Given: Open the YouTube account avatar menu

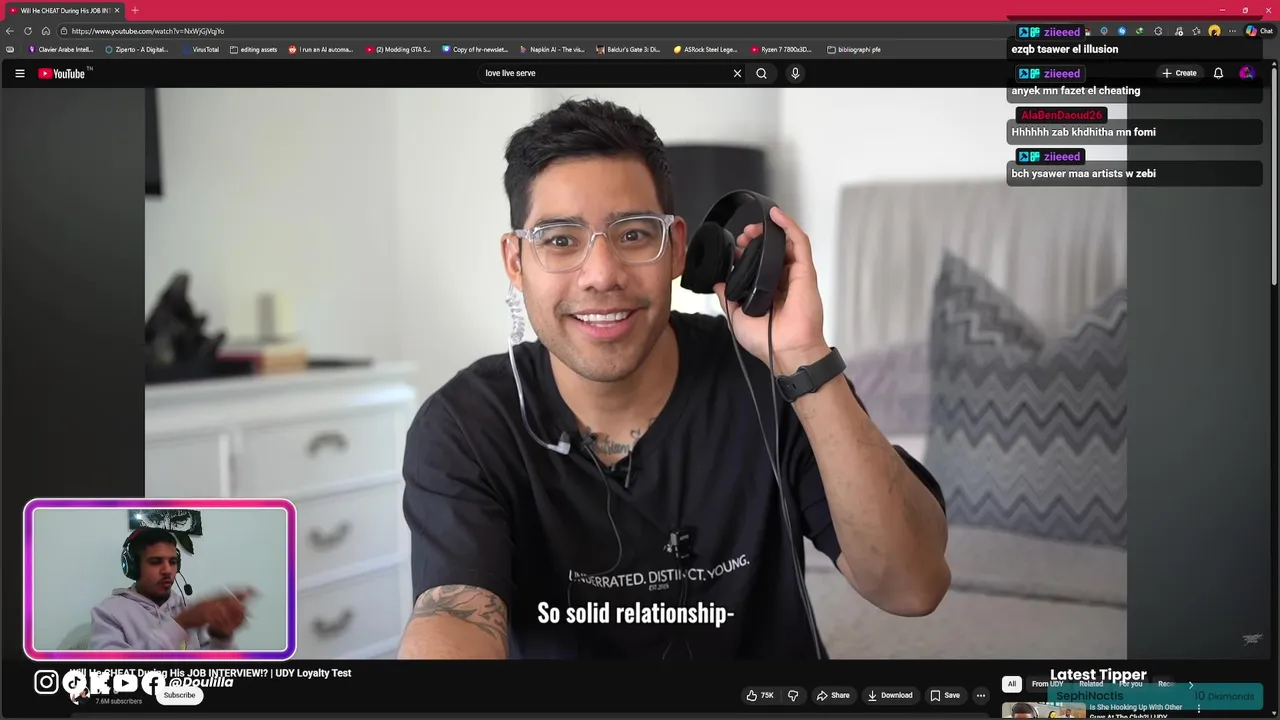Looking at the screenshot, I should tap(1246, 73).
